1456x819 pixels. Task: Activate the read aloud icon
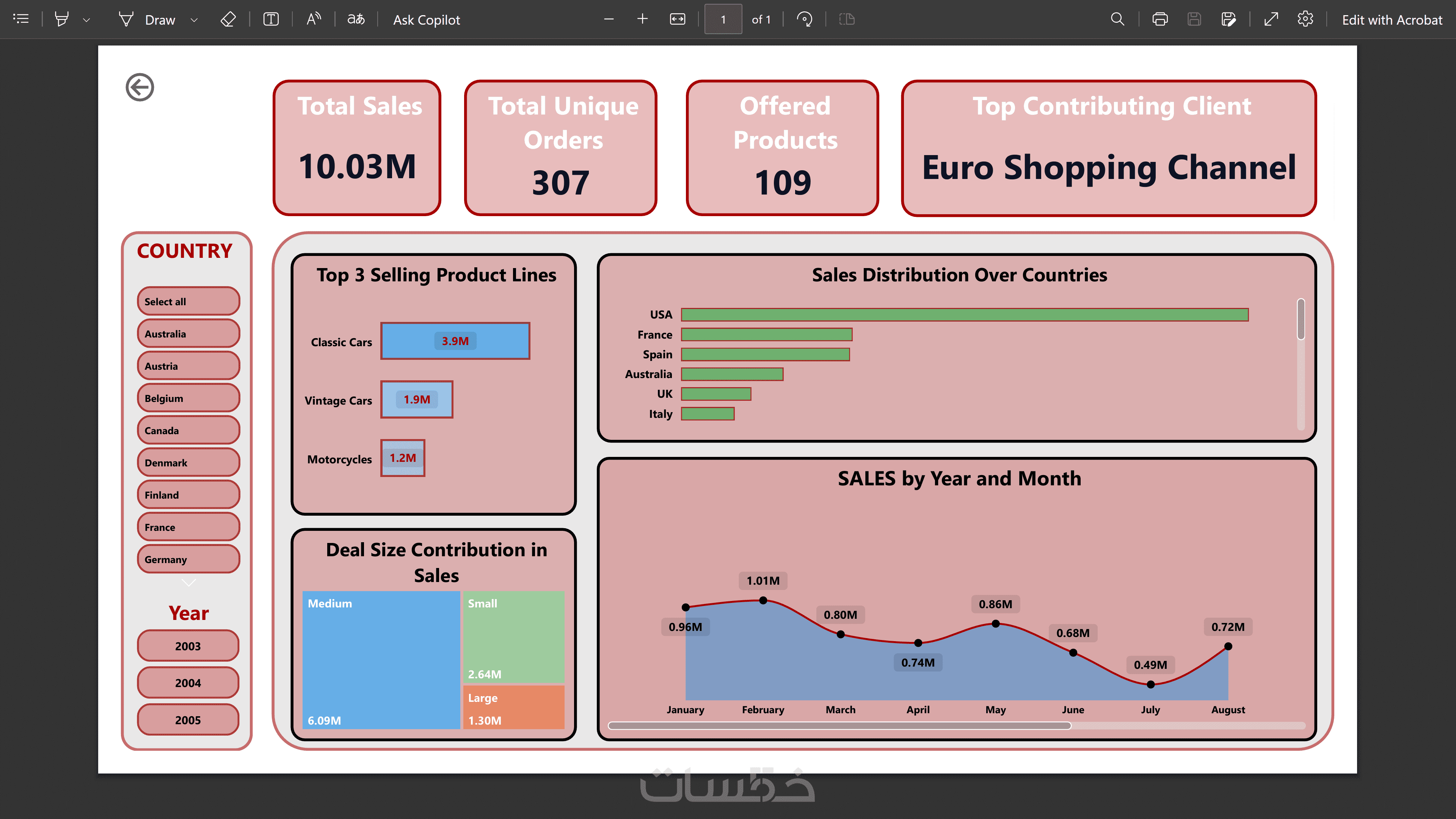coord(314,19)
